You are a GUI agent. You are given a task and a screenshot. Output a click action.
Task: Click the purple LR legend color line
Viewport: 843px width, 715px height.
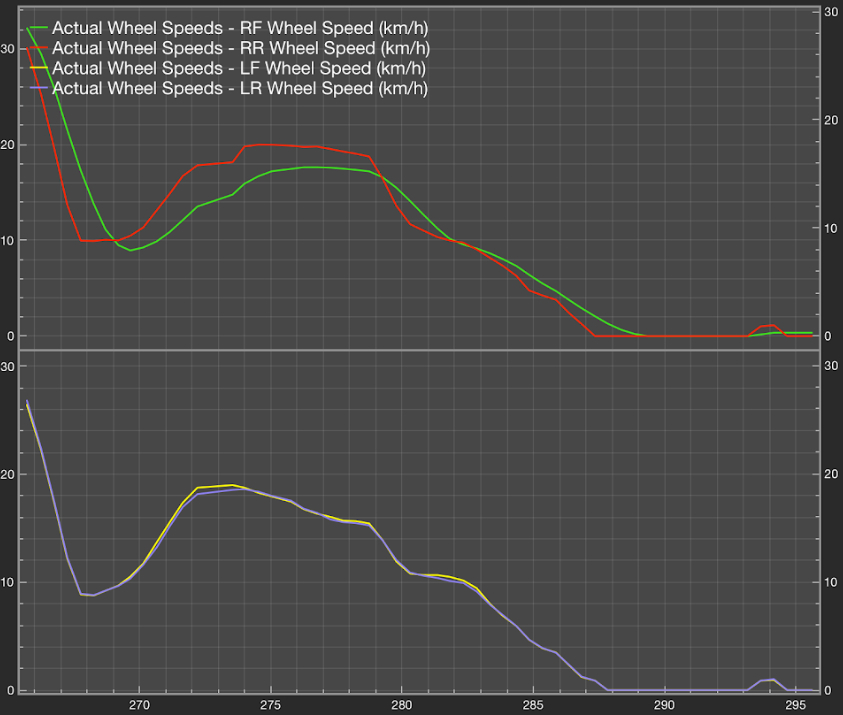[39, 88]
